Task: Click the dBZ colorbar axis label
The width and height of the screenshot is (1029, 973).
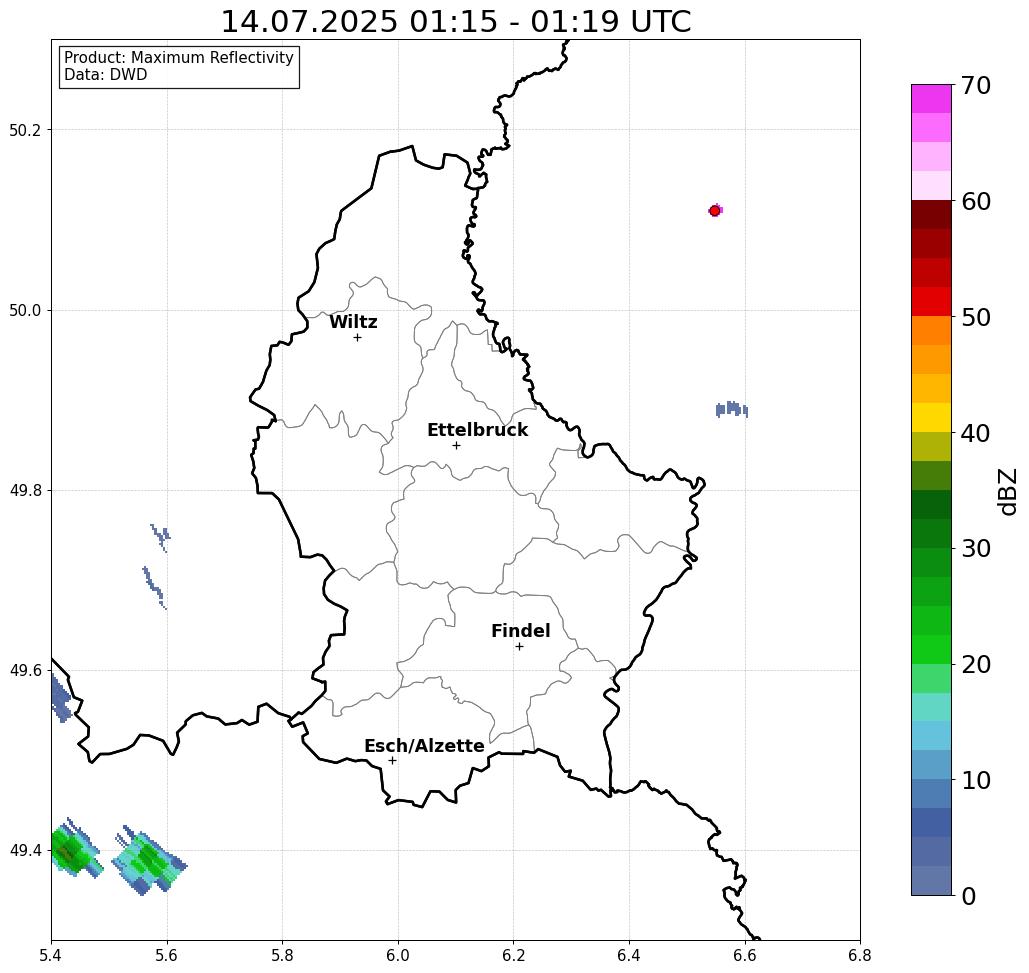Action: pos(1007,491)
